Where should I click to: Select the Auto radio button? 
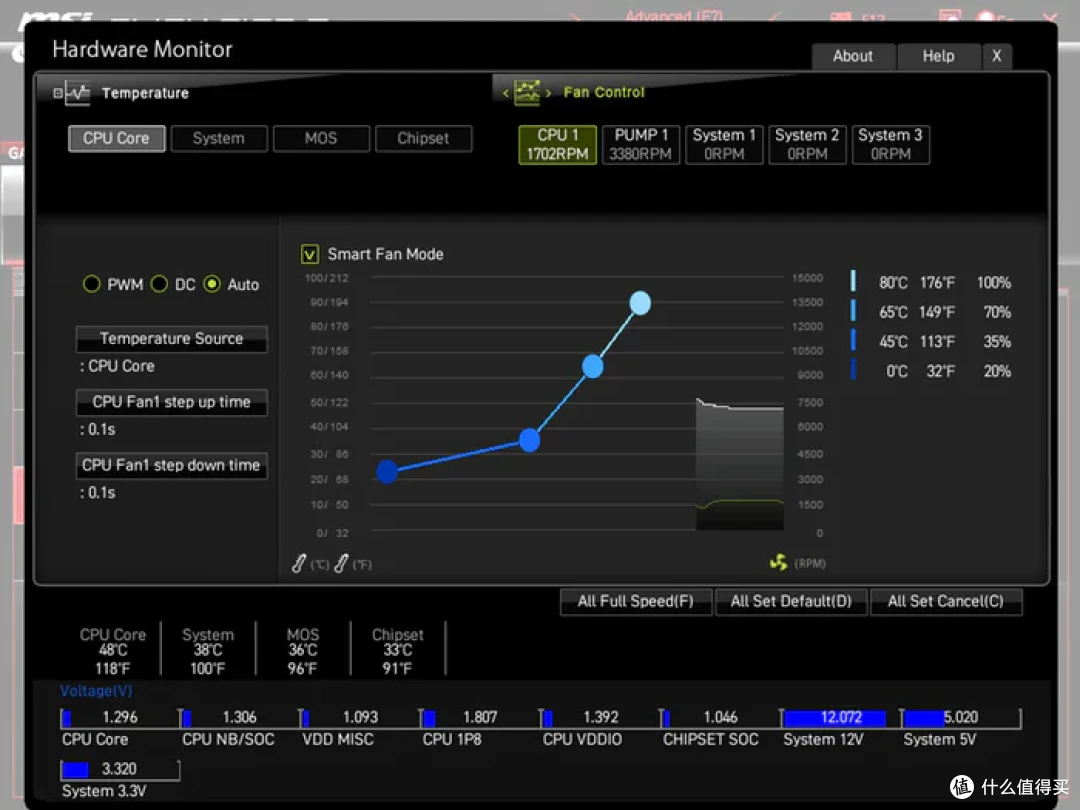coord(212,284)
